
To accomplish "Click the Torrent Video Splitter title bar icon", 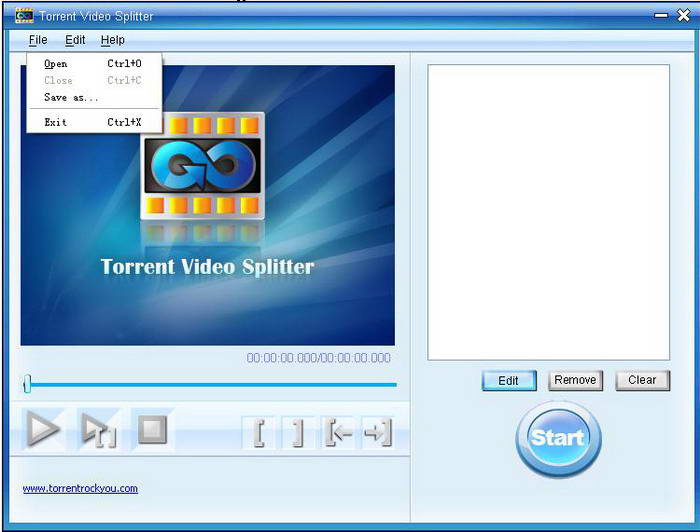I will coord(24,16).
